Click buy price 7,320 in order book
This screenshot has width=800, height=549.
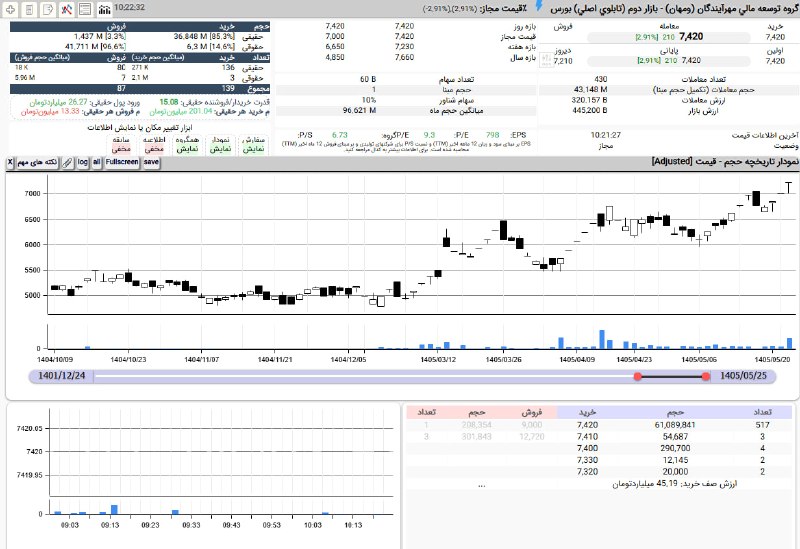pos(587,472)
